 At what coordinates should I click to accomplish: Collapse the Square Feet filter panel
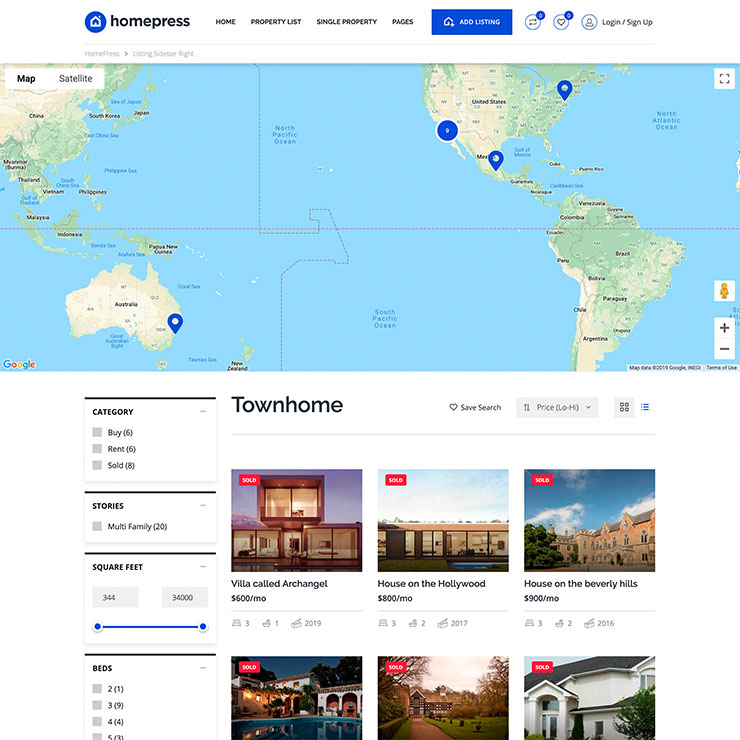click(203, 567)
